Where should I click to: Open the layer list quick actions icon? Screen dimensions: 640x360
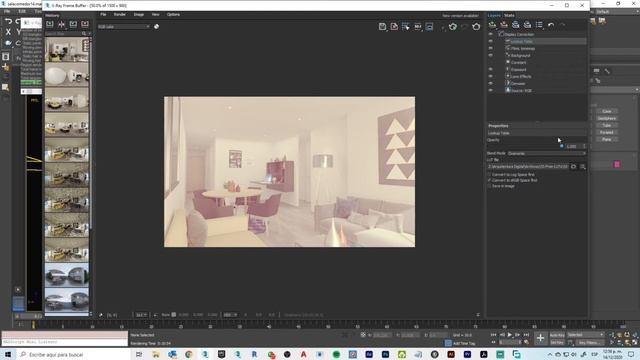pos(539,25)
